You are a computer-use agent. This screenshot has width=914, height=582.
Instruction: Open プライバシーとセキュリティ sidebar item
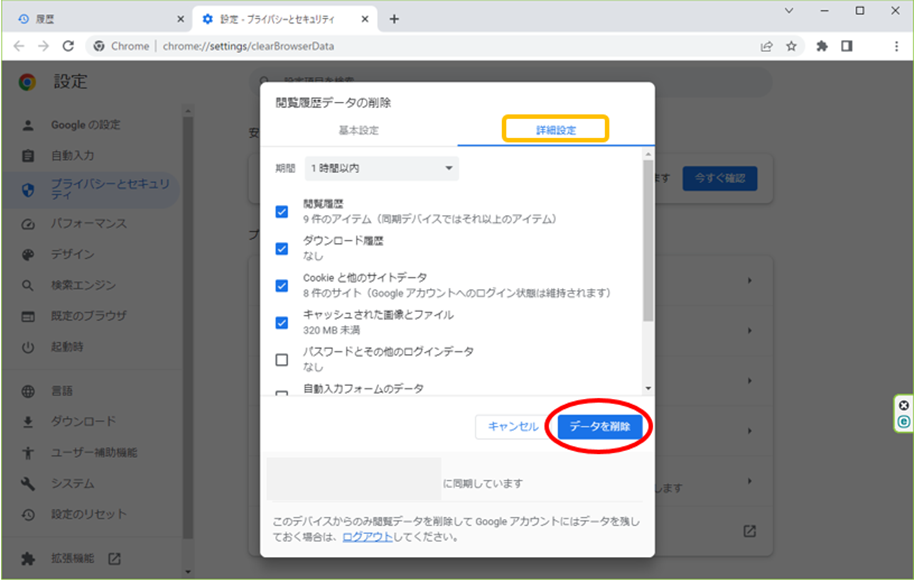pyautogui.click(x=93, y=190)
